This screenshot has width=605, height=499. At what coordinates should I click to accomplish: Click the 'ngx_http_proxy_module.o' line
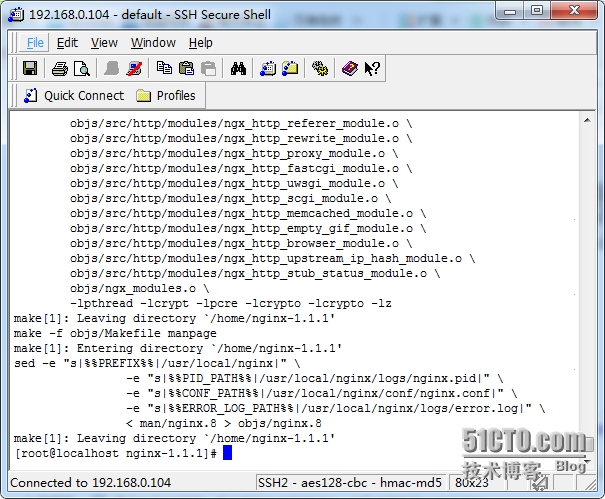click(x=234, y=153)
